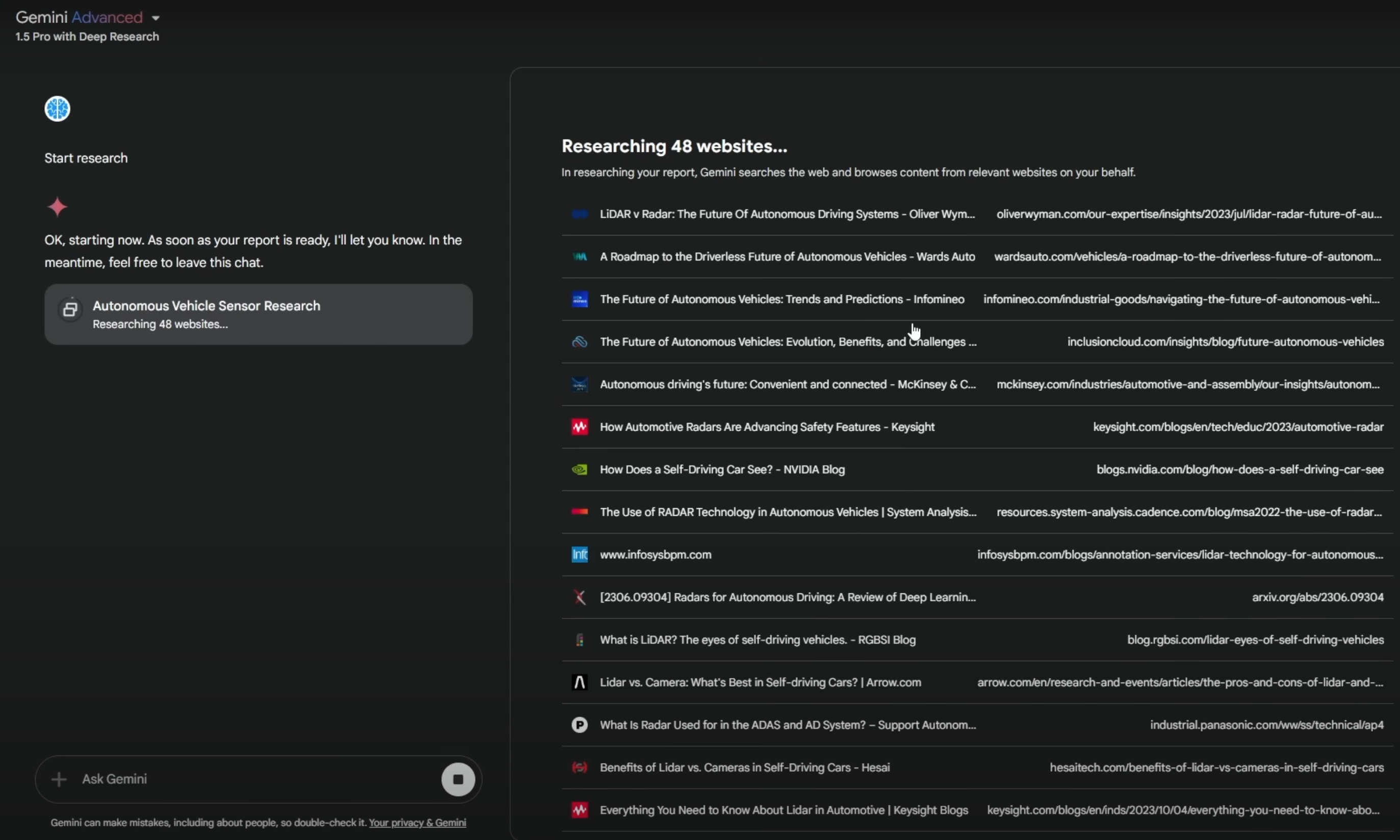Open the McKinsey autonomous driving article

coord(787,384)
